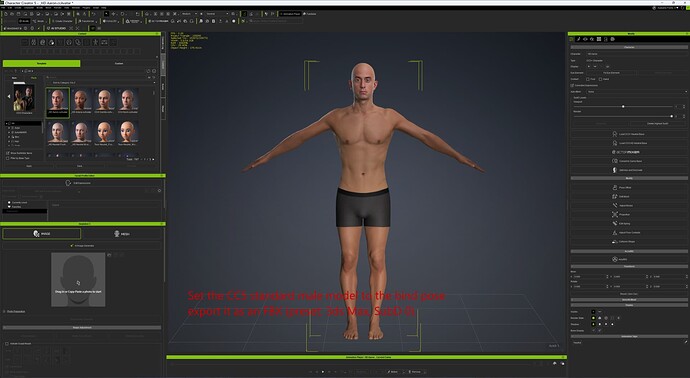The width and height of the screenshot is (690, 378).
Task: Click the pie-shaped Skin icon in Content panel
Action: 51,42
